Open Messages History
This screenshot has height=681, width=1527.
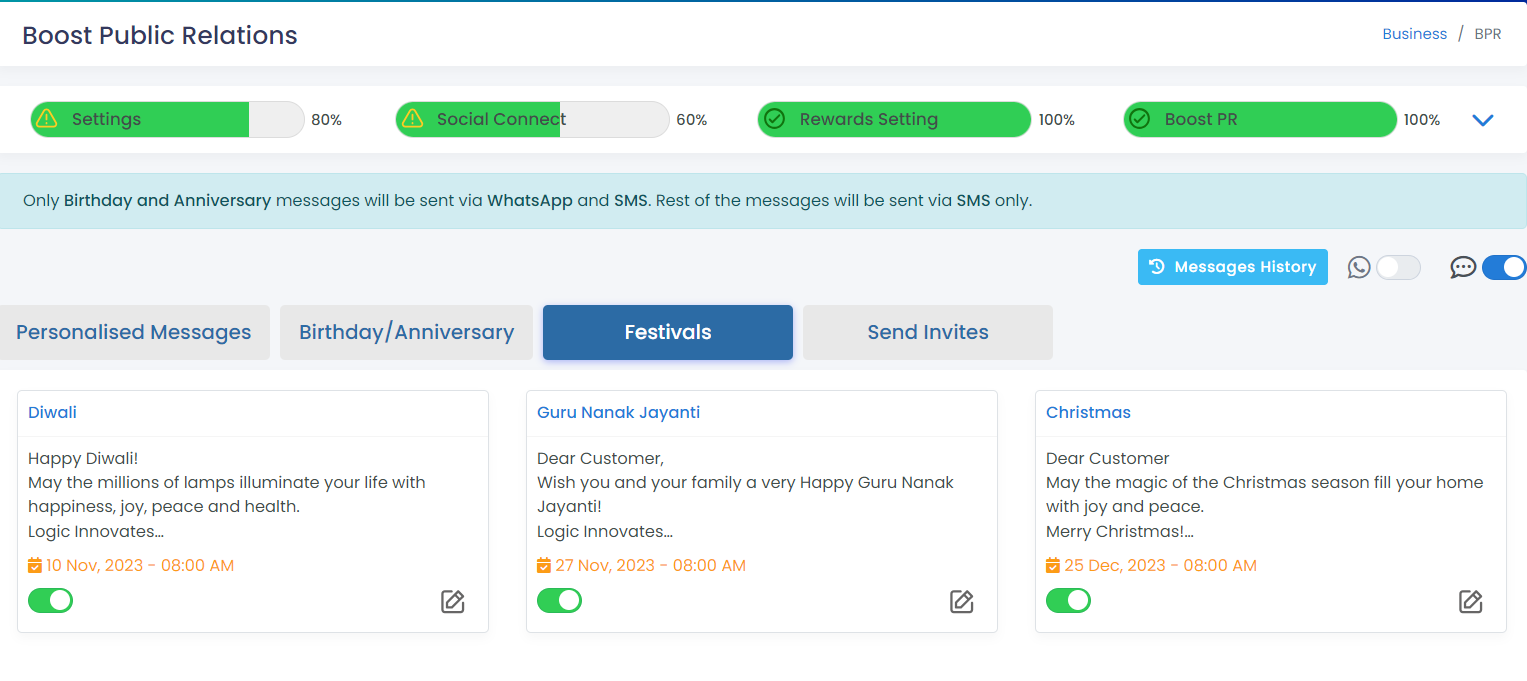click(x=1233, y=267)
